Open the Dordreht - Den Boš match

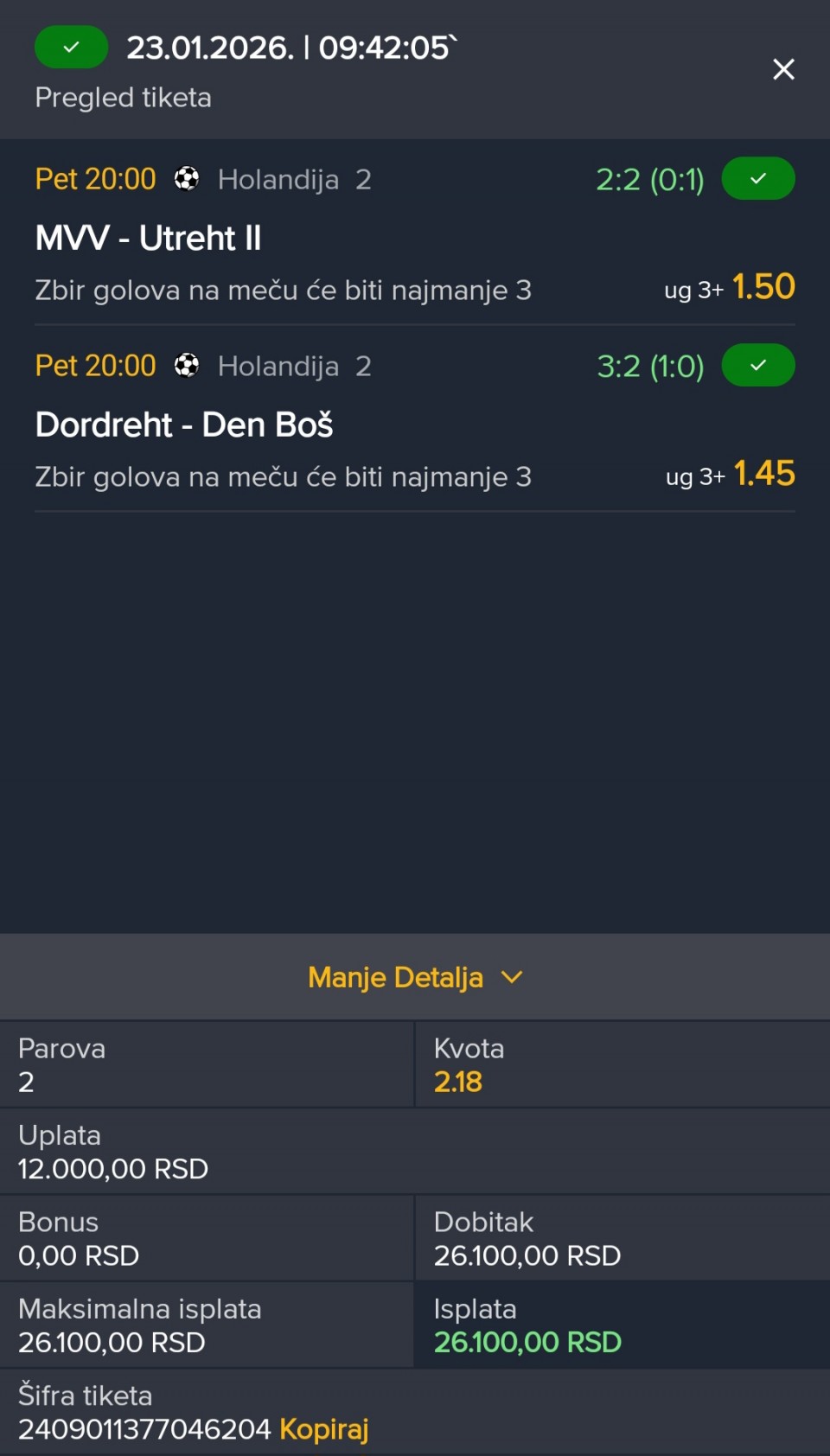[184, 425]
